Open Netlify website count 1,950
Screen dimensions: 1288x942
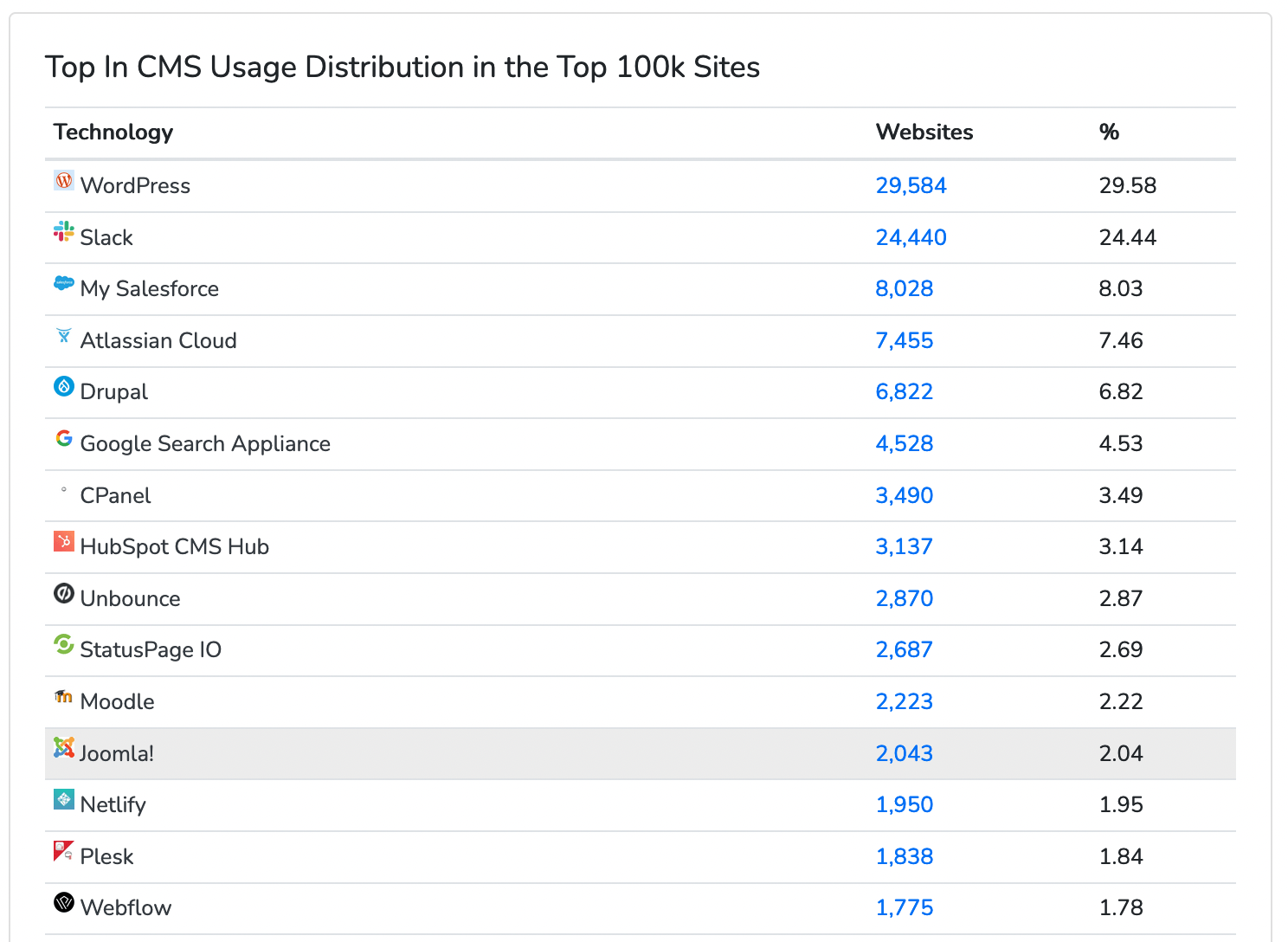click(x=905, y=804)
